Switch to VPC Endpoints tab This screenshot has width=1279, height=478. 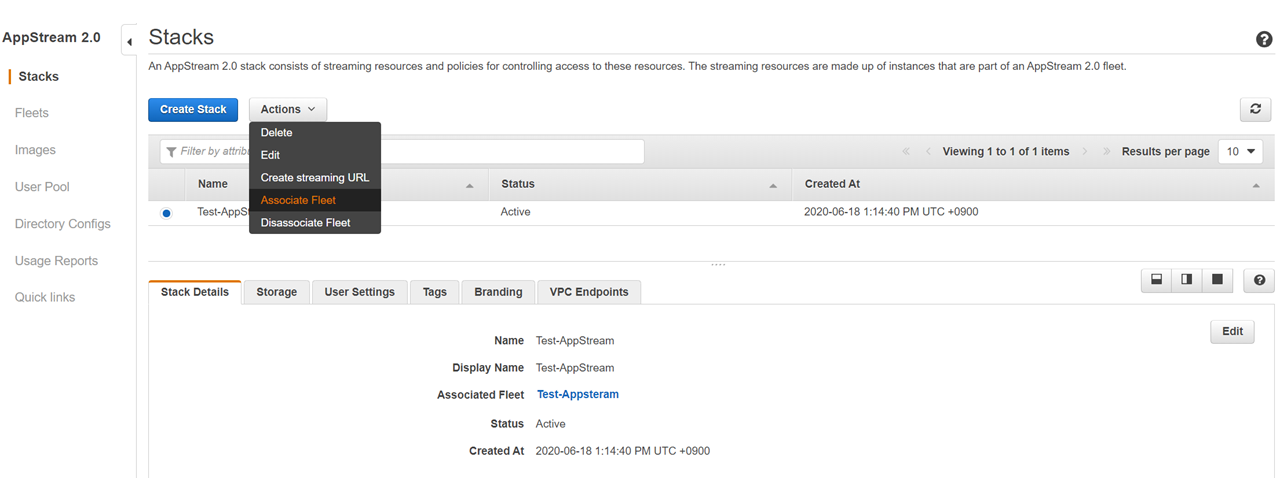(x=589, y=292)
